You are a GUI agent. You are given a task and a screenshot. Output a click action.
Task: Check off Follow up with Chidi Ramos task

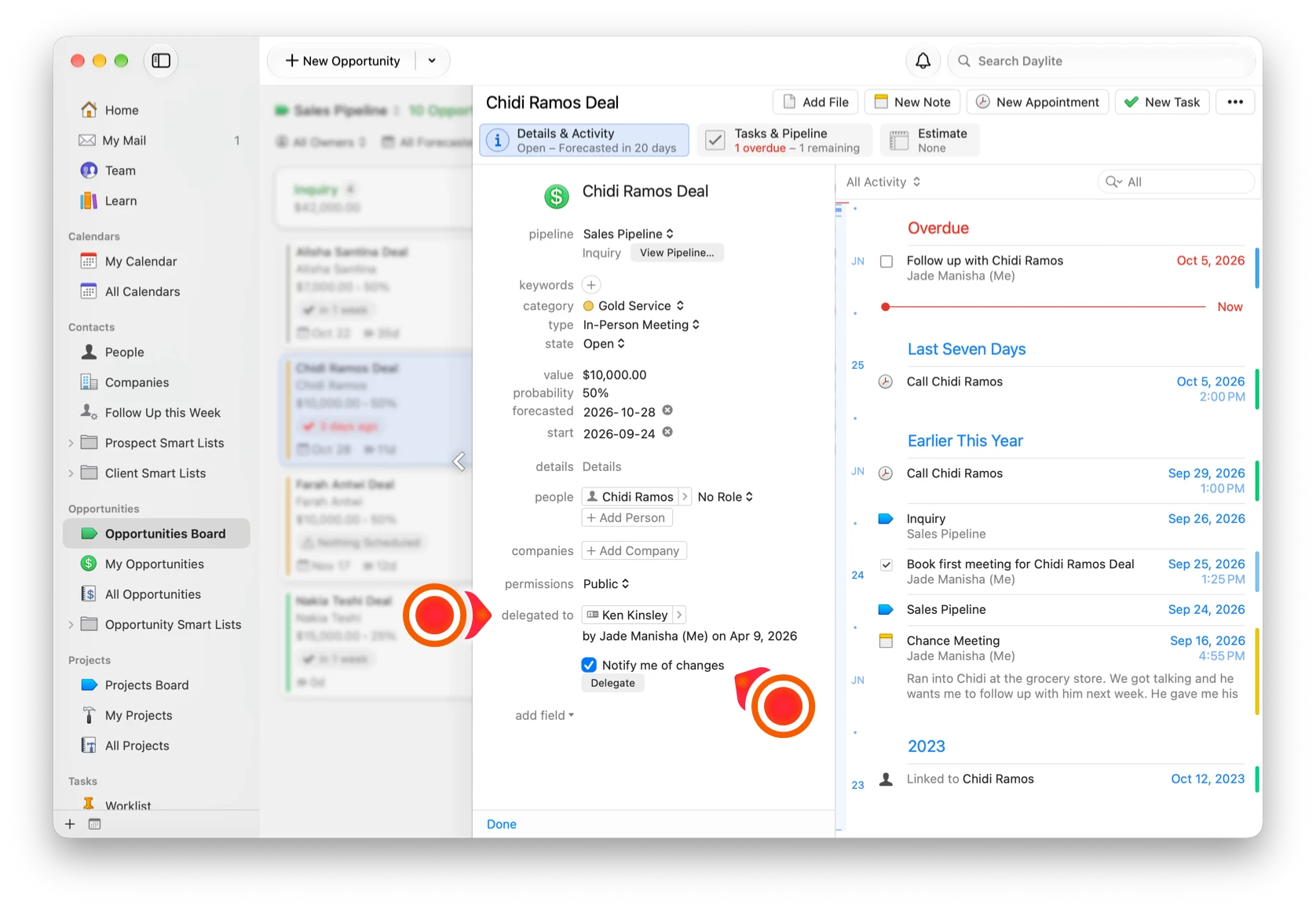(886, 261)
